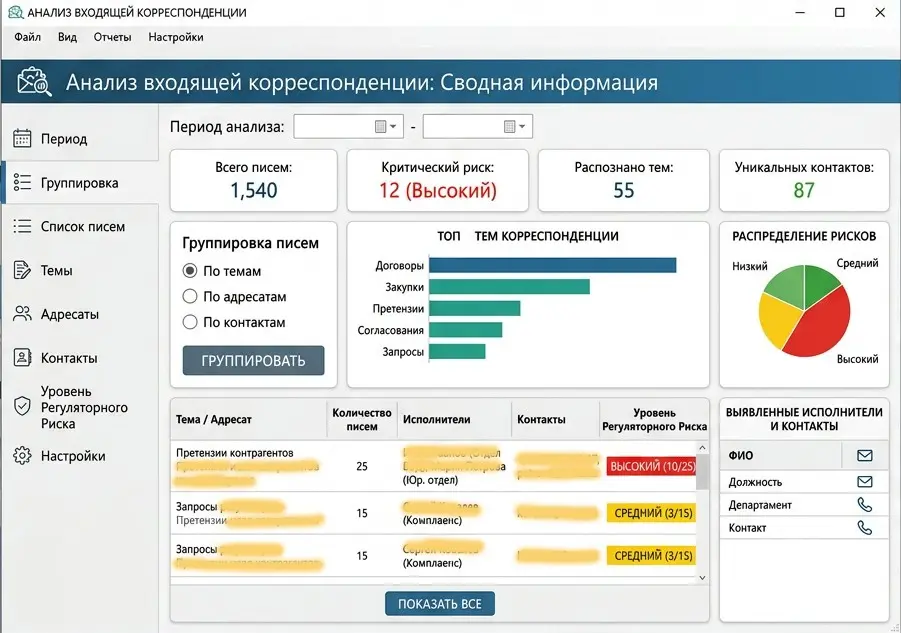This screenshot has width=901, height=633.
Task: Click the ПОКАЗАТЬ ВСЕ button
Action: pyautogui.click(x=440, y=604)
